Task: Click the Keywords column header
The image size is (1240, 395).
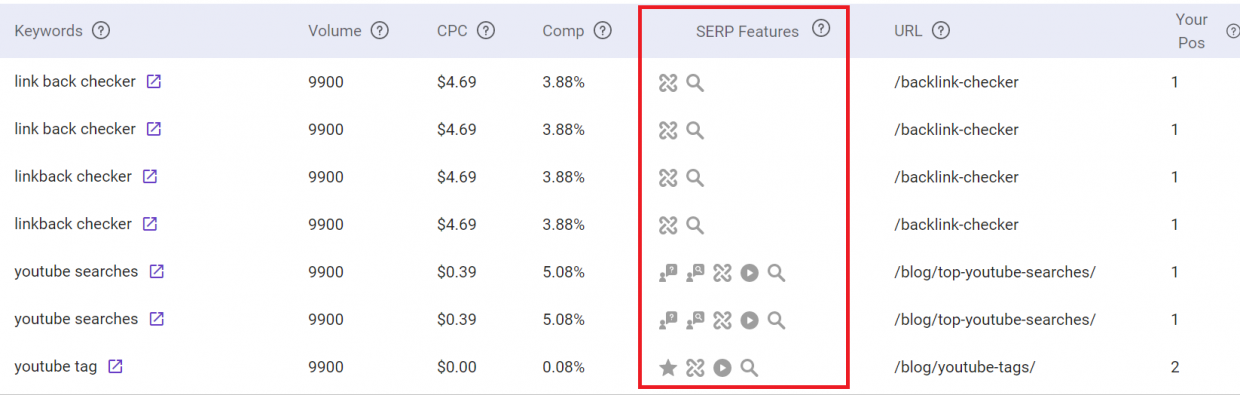Action: tap(48, 30)
